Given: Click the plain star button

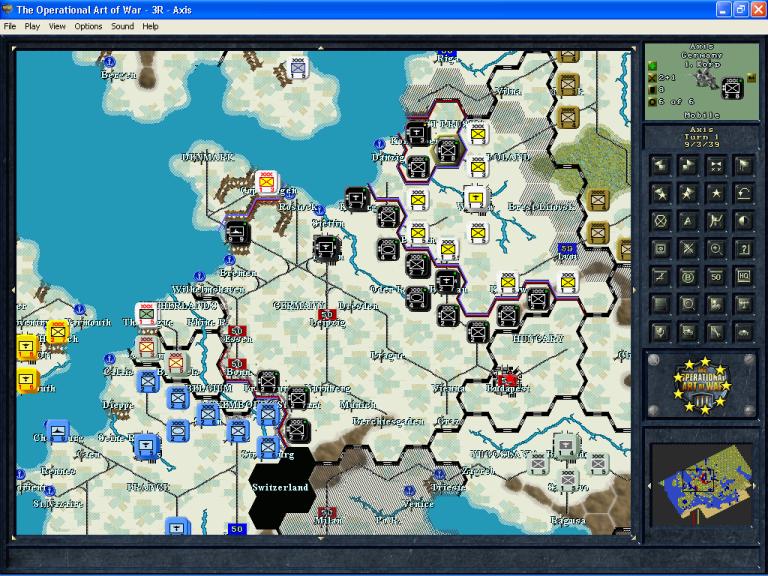Looking at the screenshot, I should coord(716,194).
